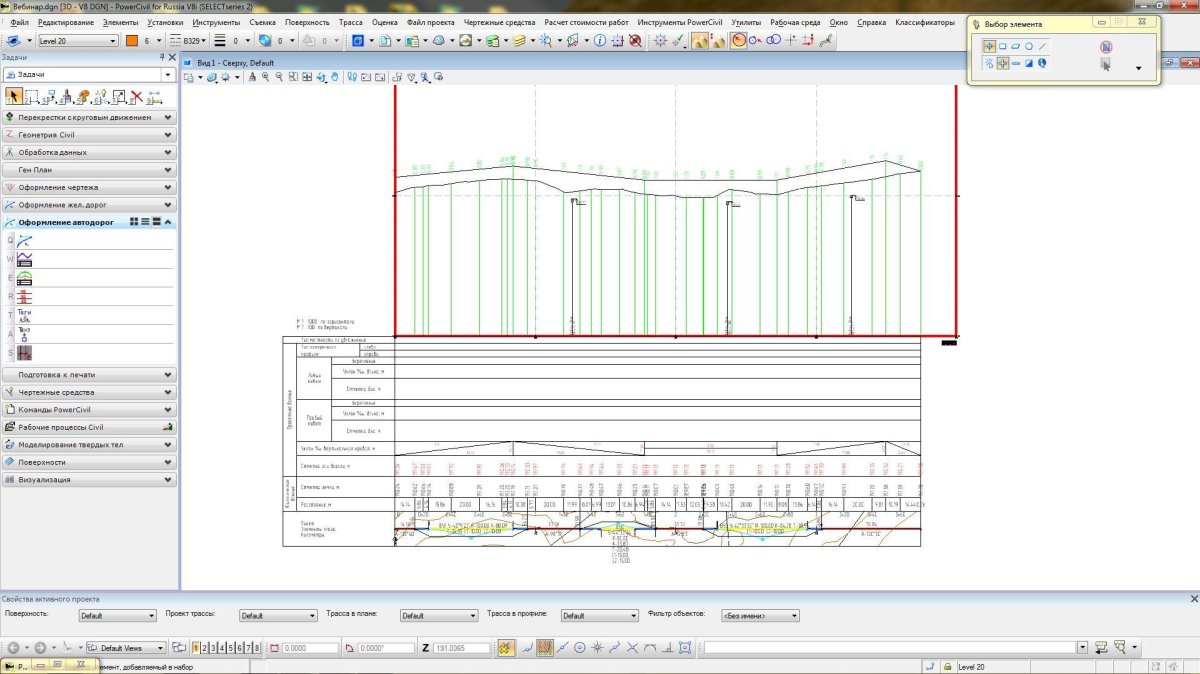Activate the Pan view hand icon
The width and height of the screenshot is (1200, 674).
pyautogui.click(x=336, y=77)
